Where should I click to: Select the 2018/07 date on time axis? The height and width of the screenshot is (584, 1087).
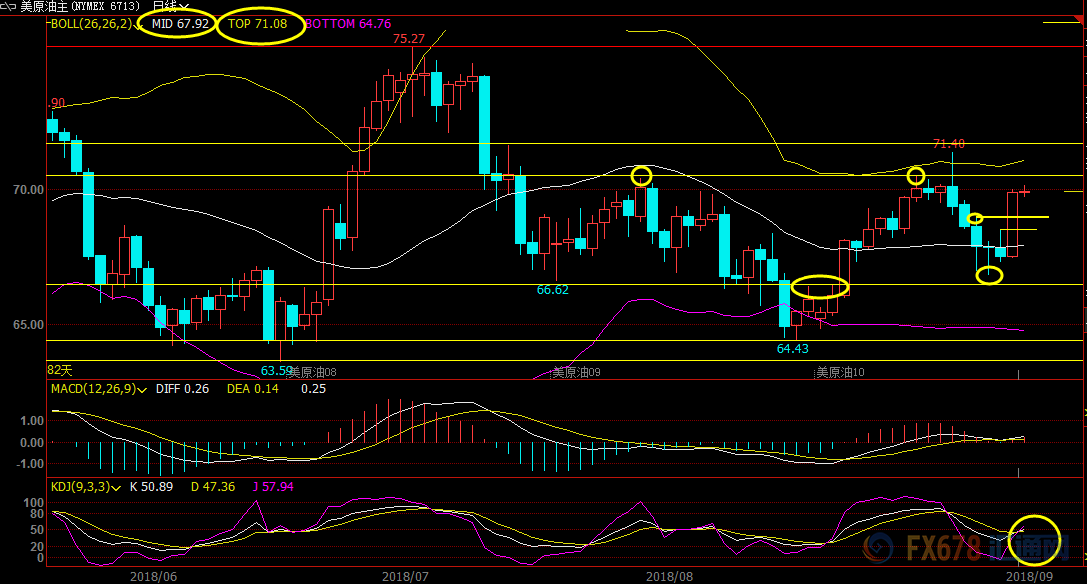[405, 576]
